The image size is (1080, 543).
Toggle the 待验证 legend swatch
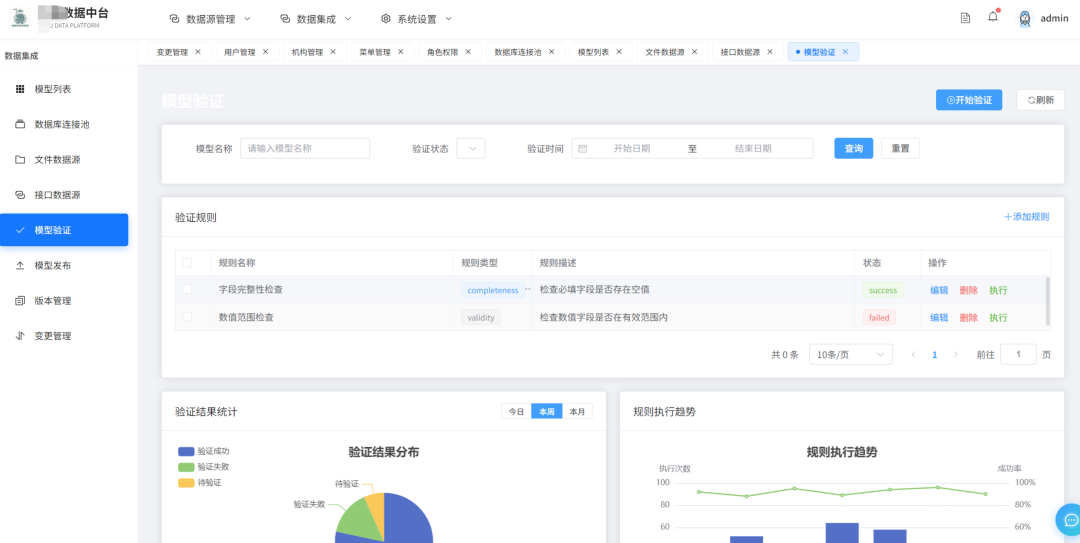click(186, 482)
